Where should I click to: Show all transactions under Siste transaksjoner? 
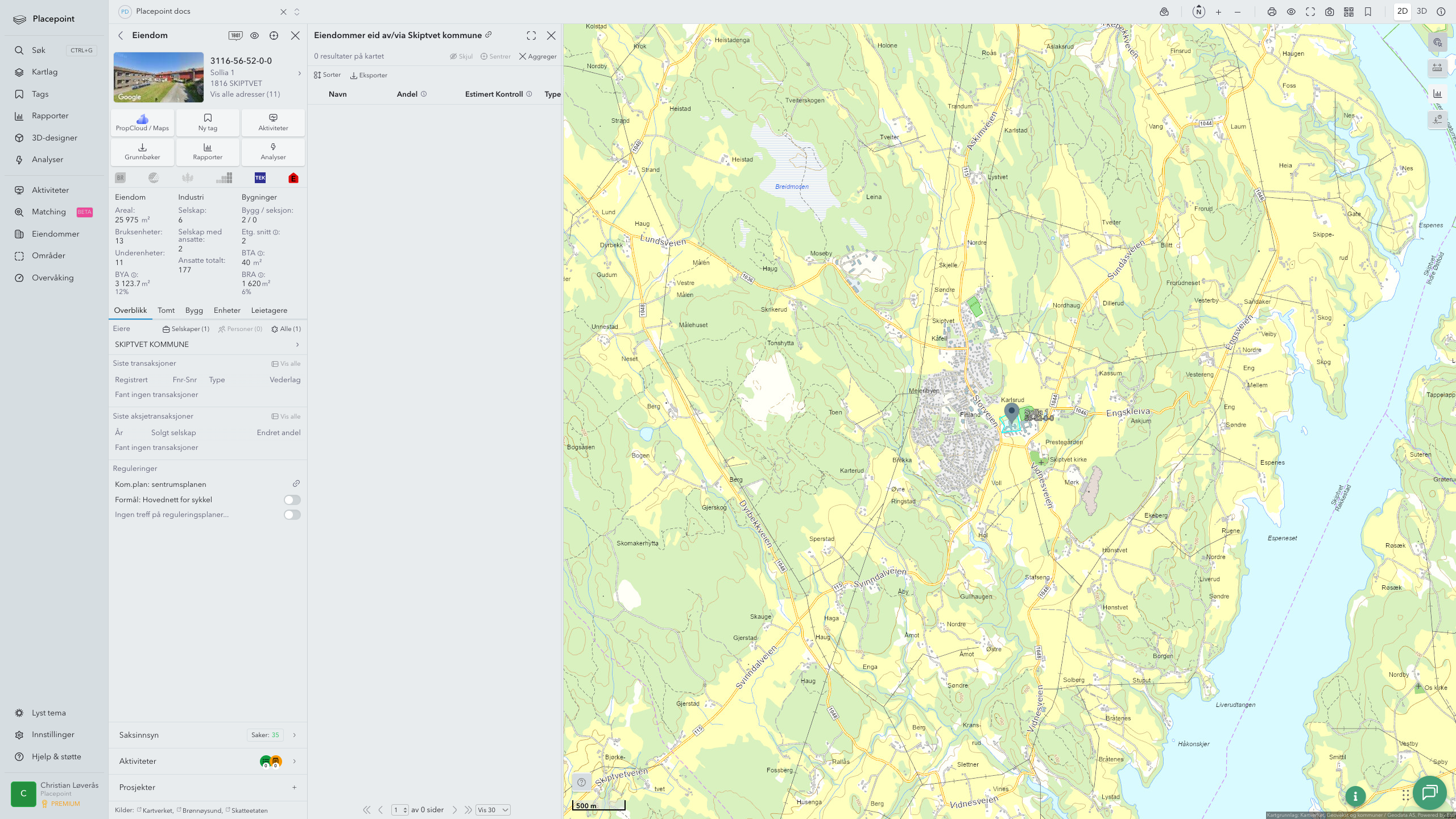[286, 364]
